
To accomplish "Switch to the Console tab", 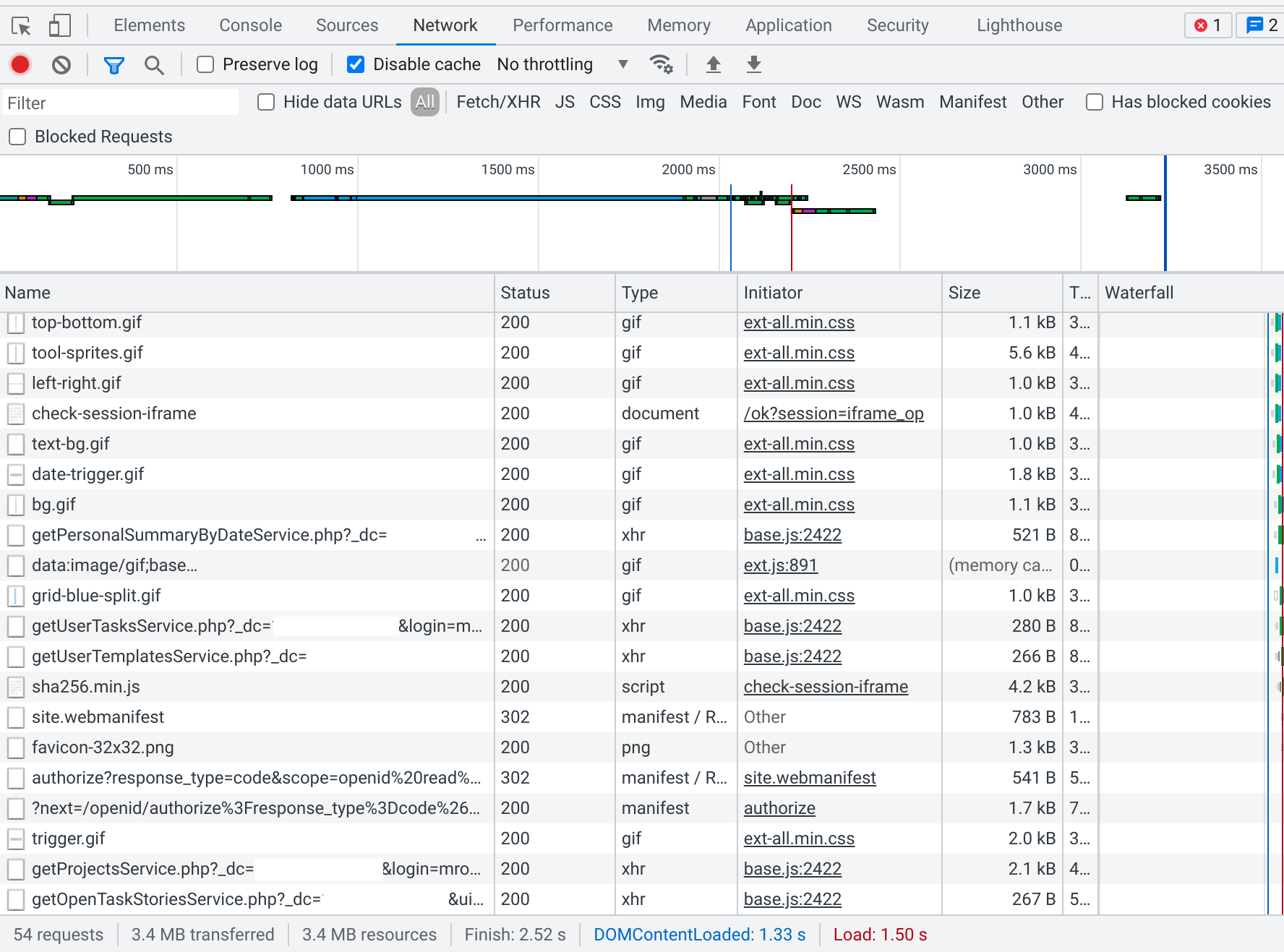I will click(x=249, y=25).
